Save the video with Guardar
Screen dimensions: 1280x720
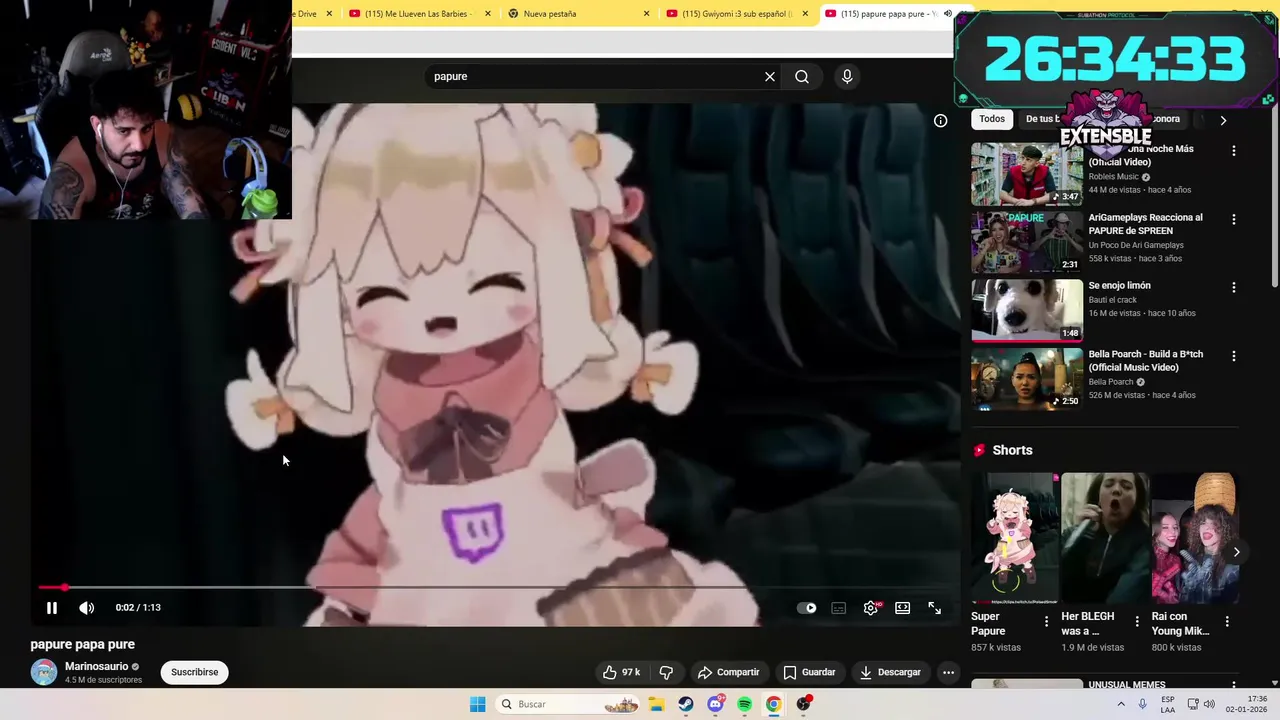coord(809,672)
